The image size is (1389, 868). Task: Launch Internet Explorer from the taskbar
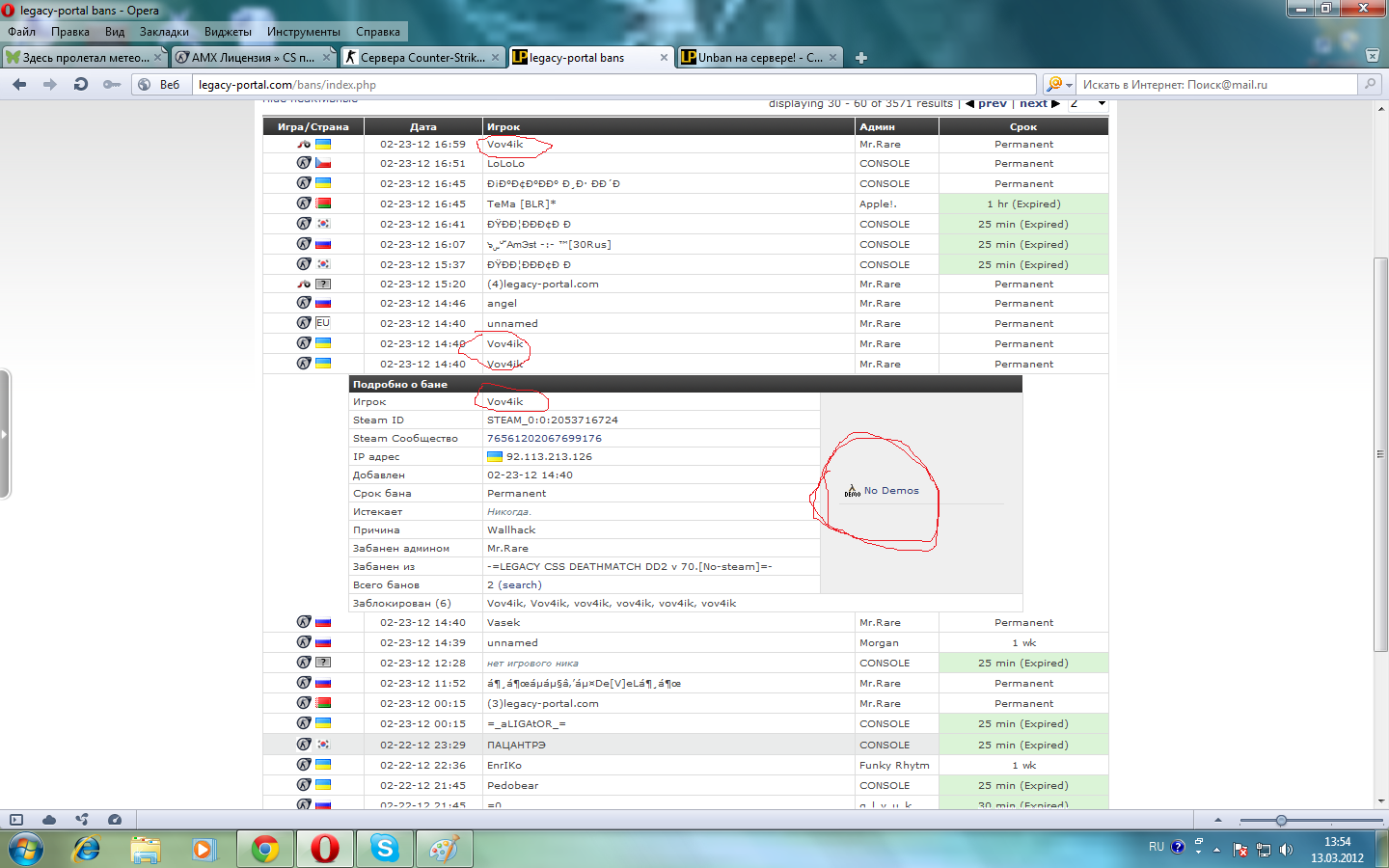click(x=87, y=850)
